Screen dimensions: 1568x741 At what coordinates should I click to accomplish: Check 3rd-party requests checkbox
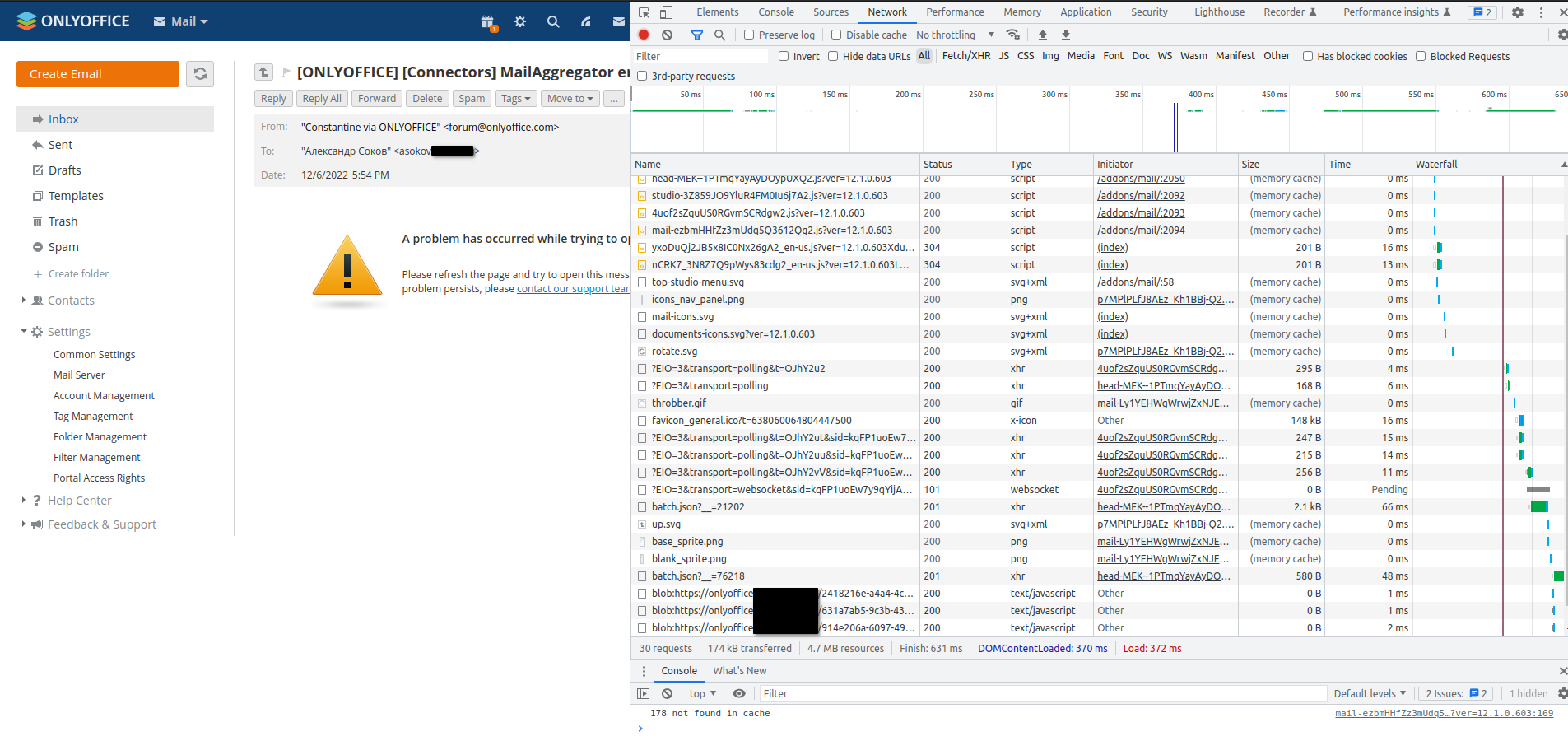[x=642, y=76]
